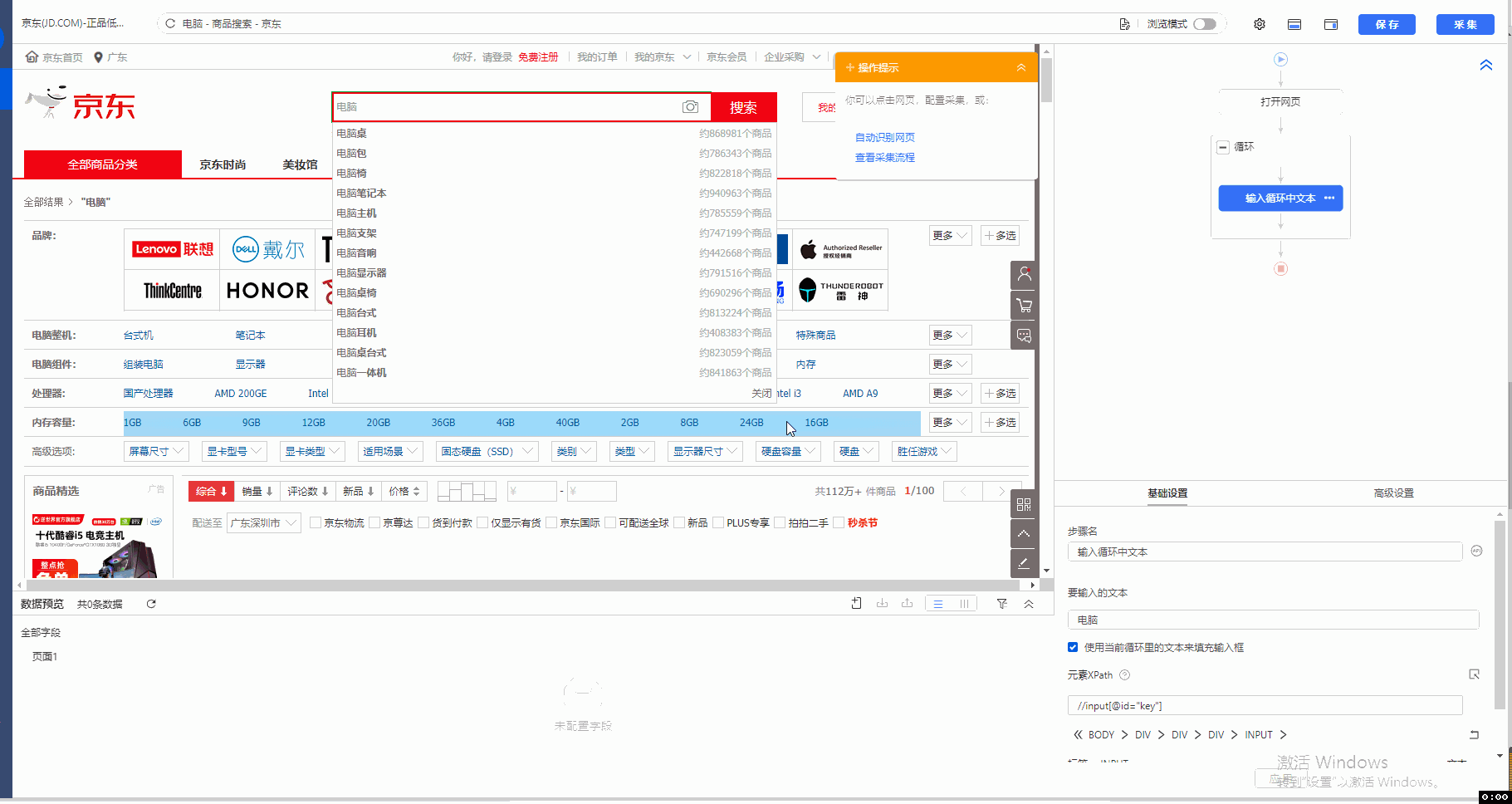Screen dimensions: 1512x804
Task: Check the 京东物流 filter checkbox
Action: pos(316,522)
